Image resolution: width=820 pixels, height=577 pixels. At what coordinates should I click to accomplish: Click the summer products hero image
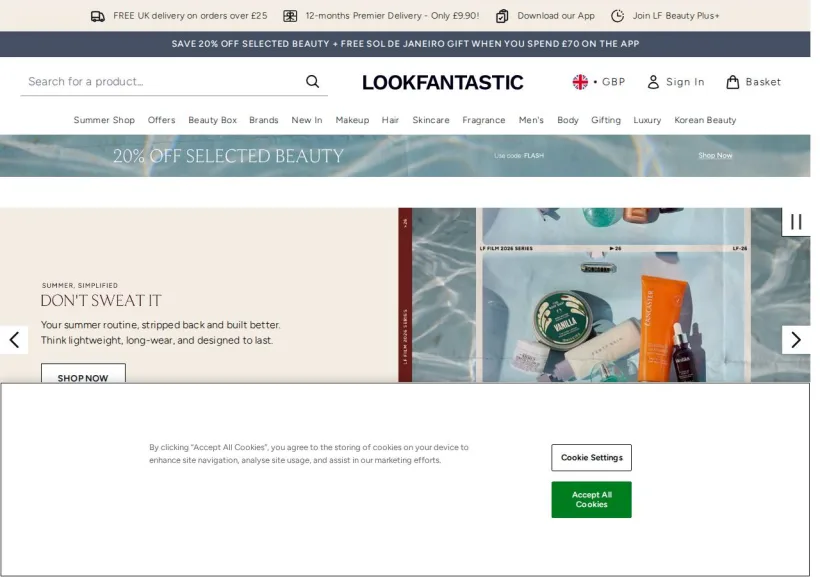(x=604, y=295)
